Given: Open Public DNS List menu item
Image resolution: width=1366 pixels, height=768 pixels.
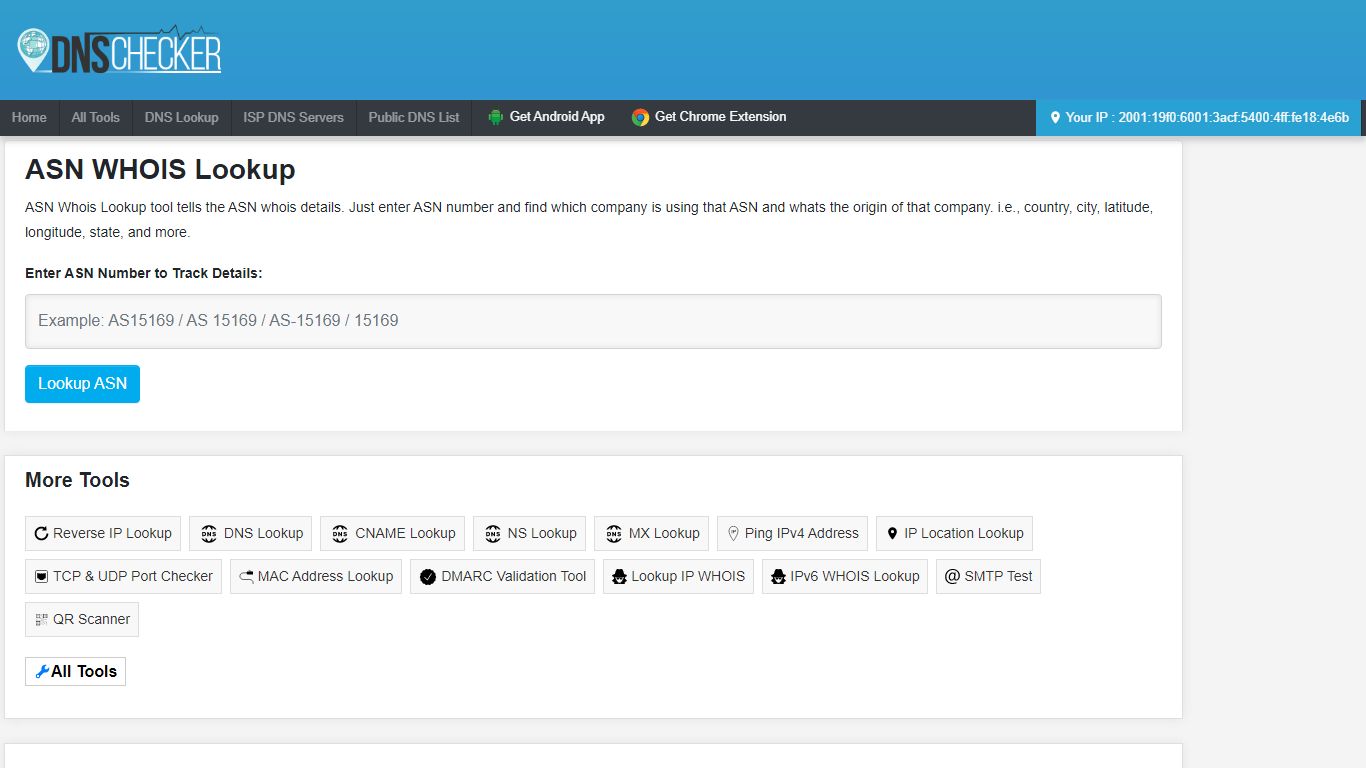Looking at the screenshot, I should [x=414, y=117].
